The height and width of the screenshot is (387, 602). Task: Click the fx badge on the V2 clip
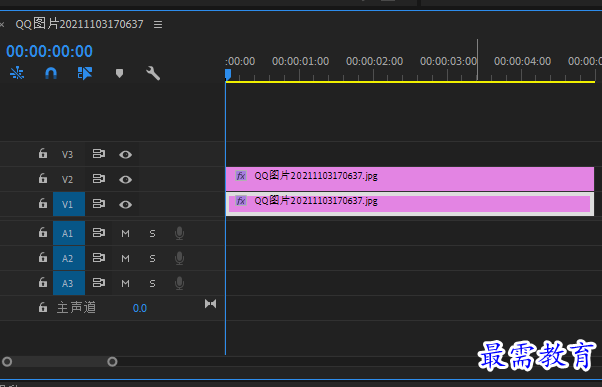(241, 176)
